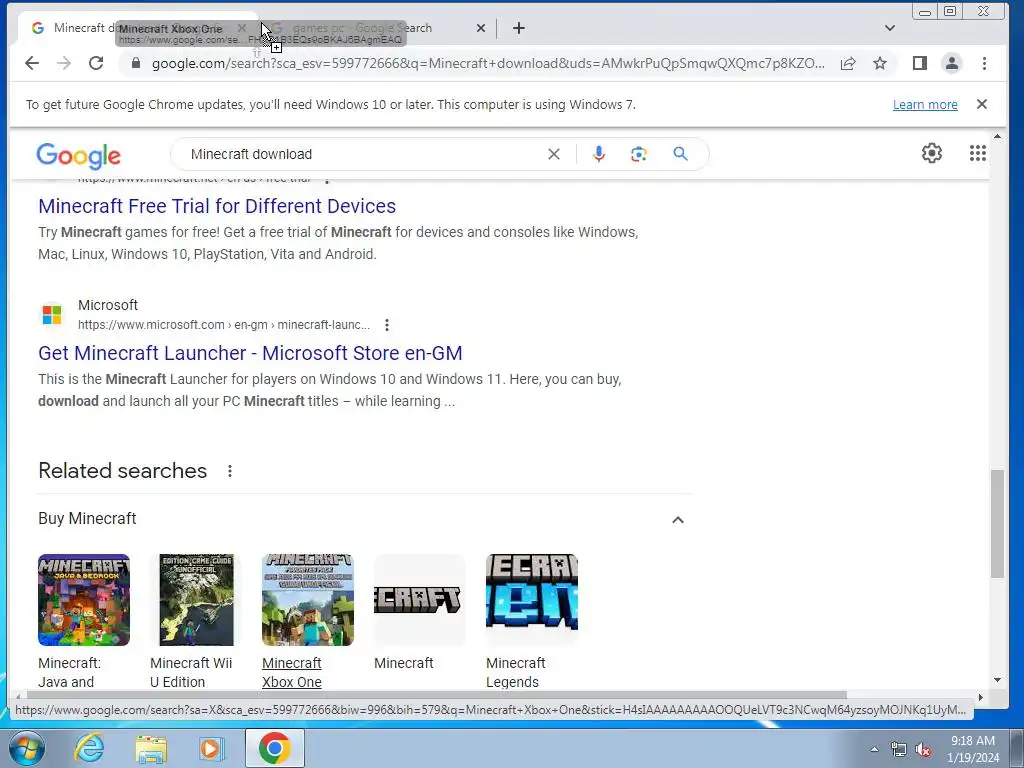Open the Chrome side panel
The width and height of the screenshot is (1024, 768).
coord(920,63)
